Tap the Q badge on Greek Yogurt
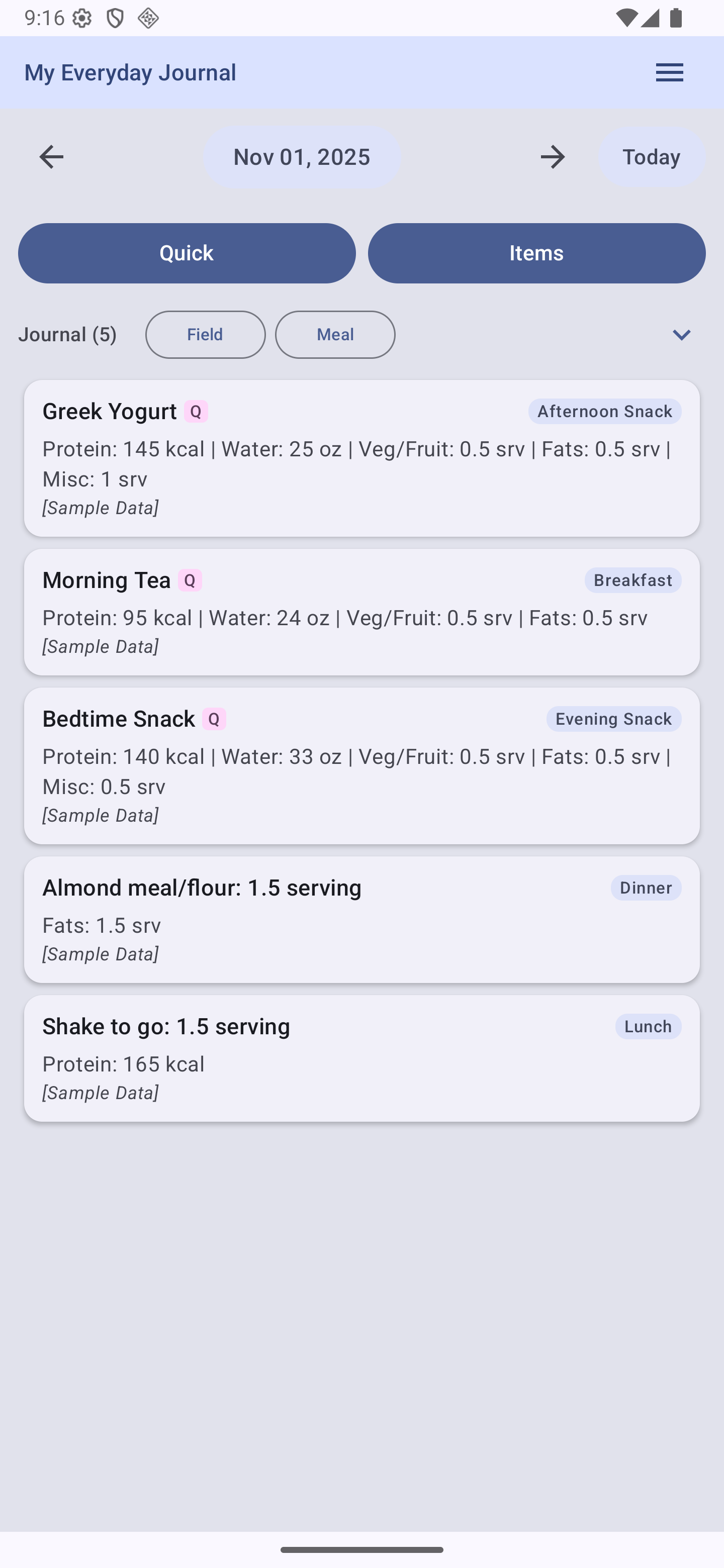 coord(196,412)
